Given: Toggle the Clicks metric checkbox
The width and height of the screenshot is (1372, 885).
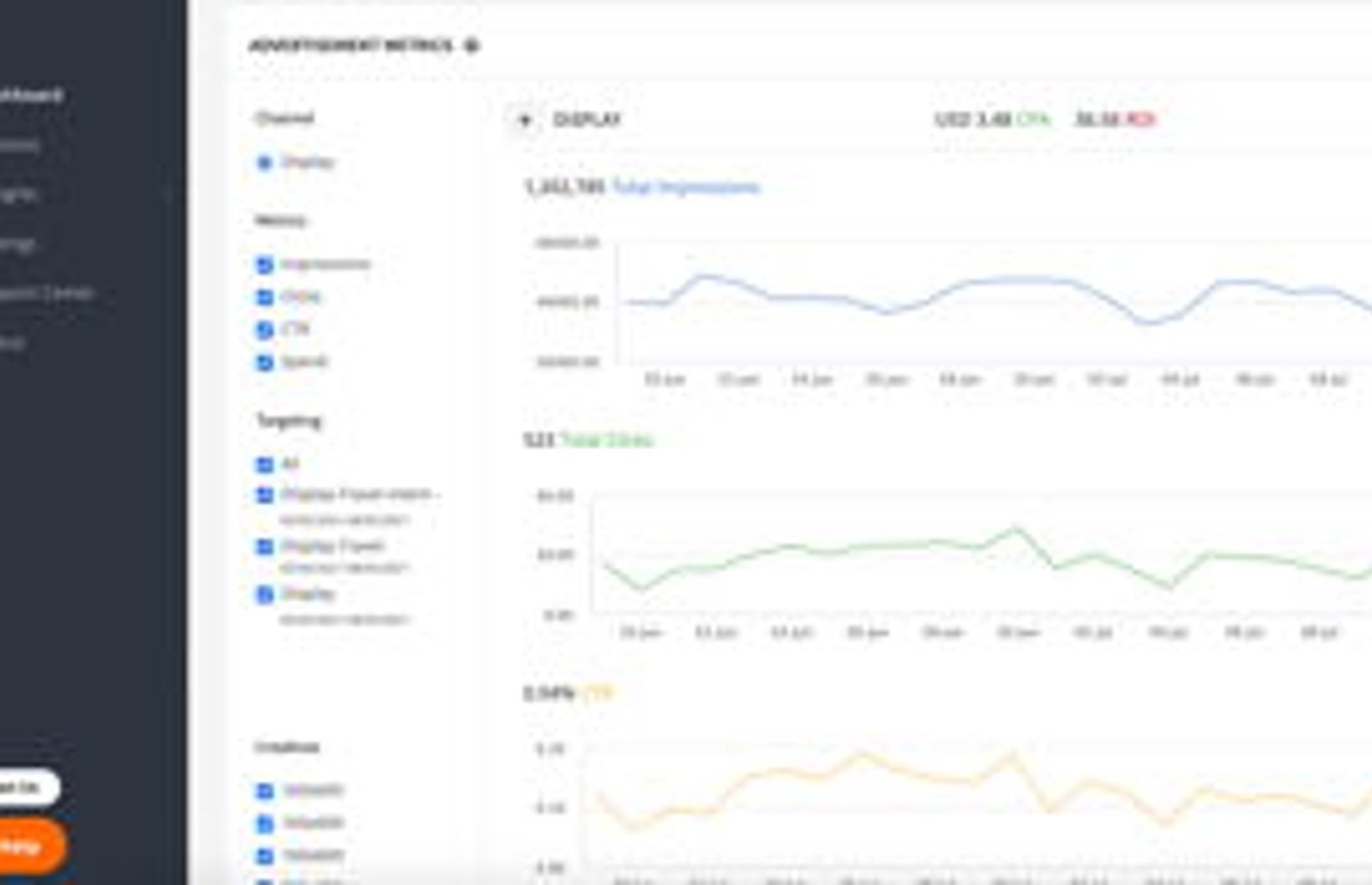Looking at the screenshot, I should [x=264, y=297].
